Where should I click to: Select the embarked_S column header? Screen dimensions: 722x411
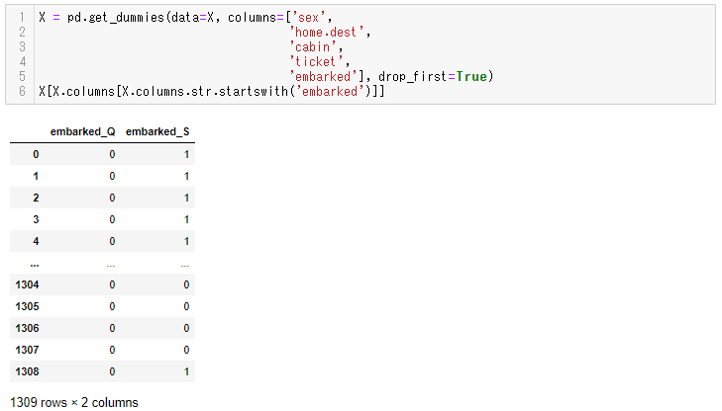(158, 132)
